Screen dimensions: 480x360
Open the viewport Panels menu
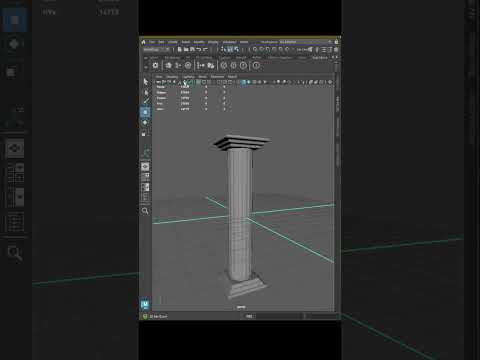232,77
